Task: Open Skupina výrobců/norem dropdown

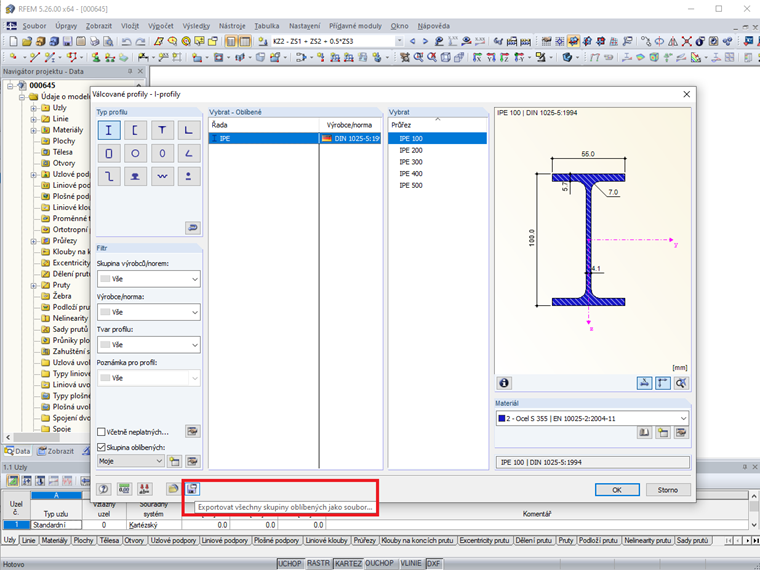Action: coord(148,279)
